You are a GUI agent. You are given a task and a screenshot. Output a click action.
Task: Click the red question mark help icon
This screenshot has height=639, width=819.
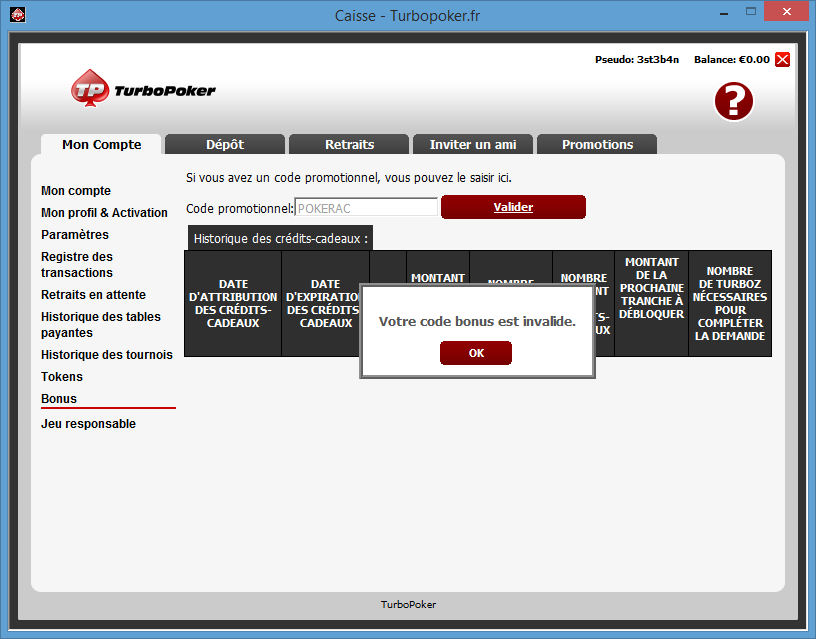click(733, 101)
